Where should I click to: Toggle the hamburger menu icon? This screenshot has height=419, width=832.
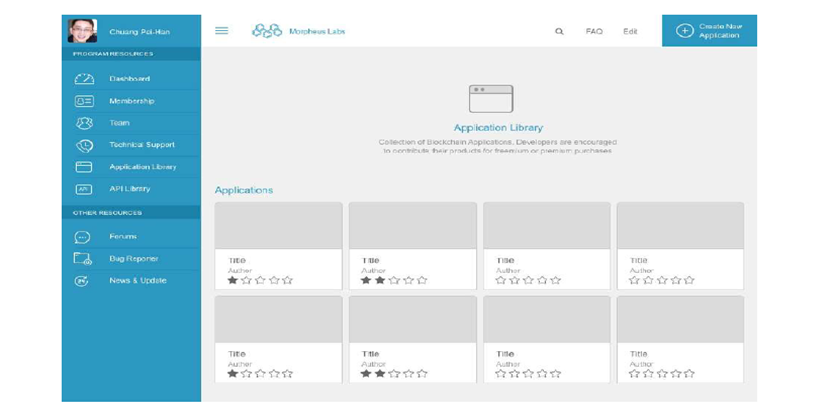[222, 31]
